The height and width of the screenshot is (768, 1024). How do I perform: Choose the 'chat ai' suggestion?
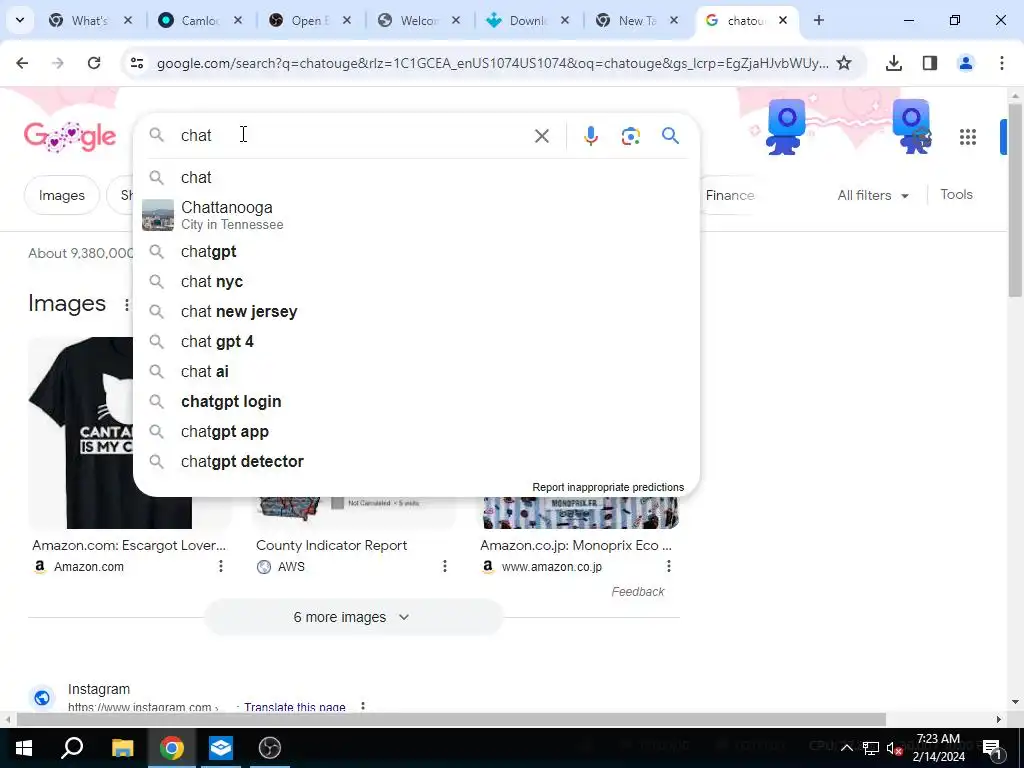(x=416, y=372)
